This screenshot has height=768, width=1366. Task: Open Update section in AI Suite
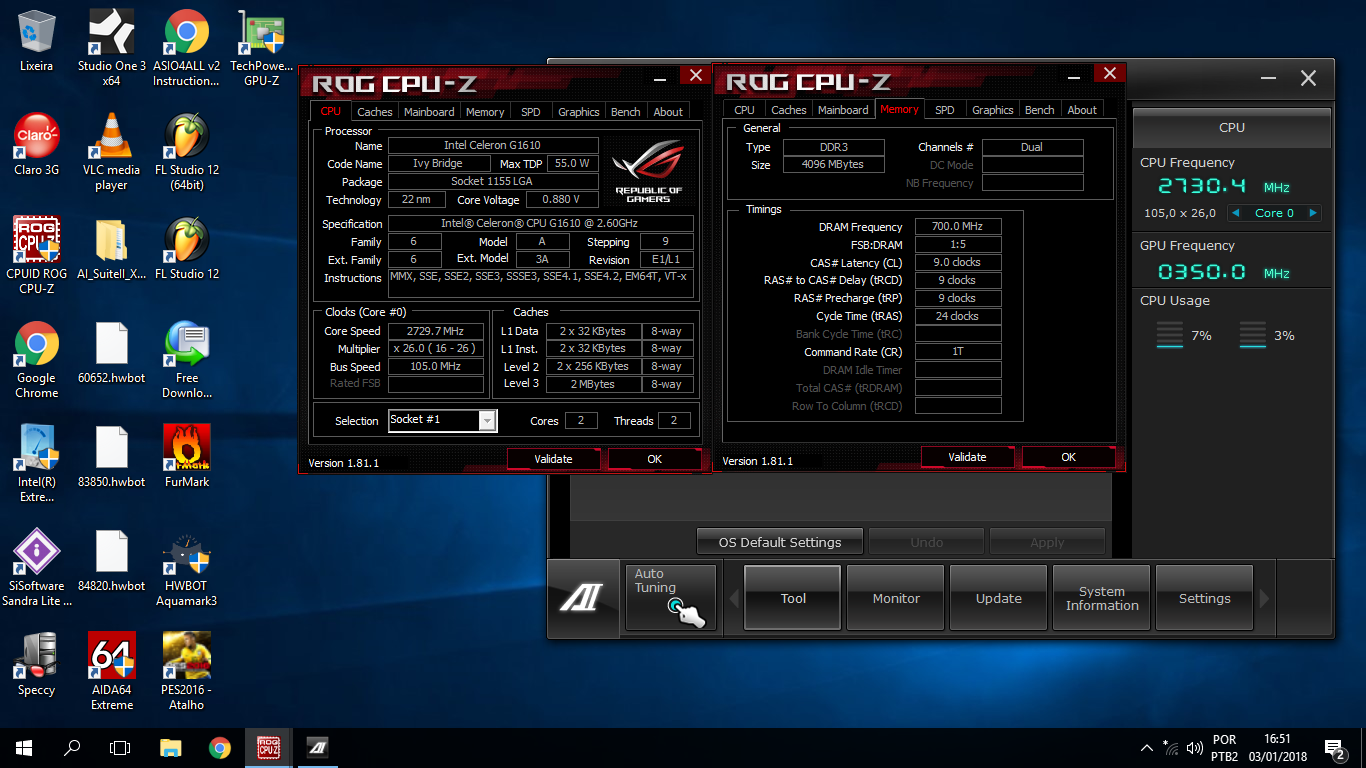999,598
